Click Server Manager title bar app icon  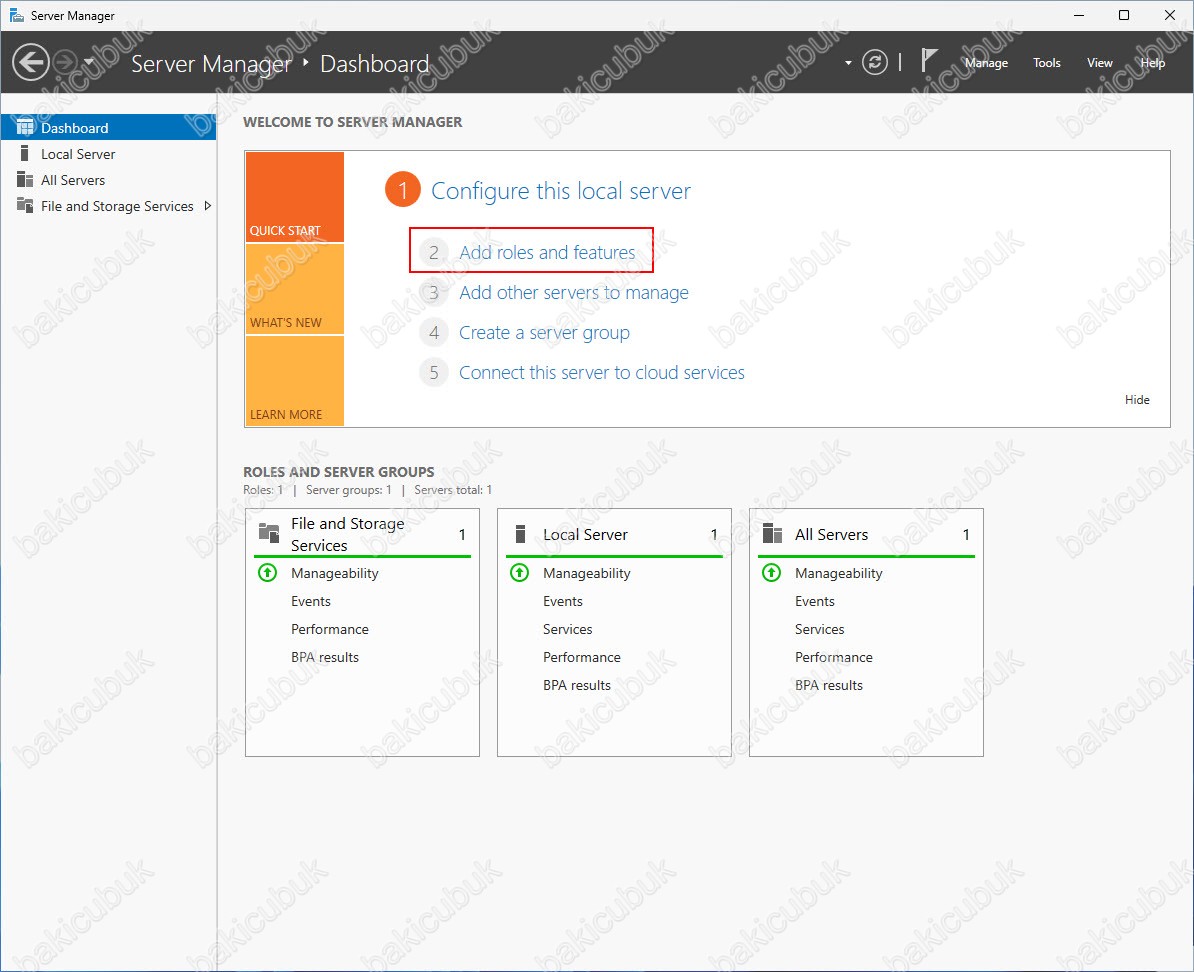tap(16, 15)
